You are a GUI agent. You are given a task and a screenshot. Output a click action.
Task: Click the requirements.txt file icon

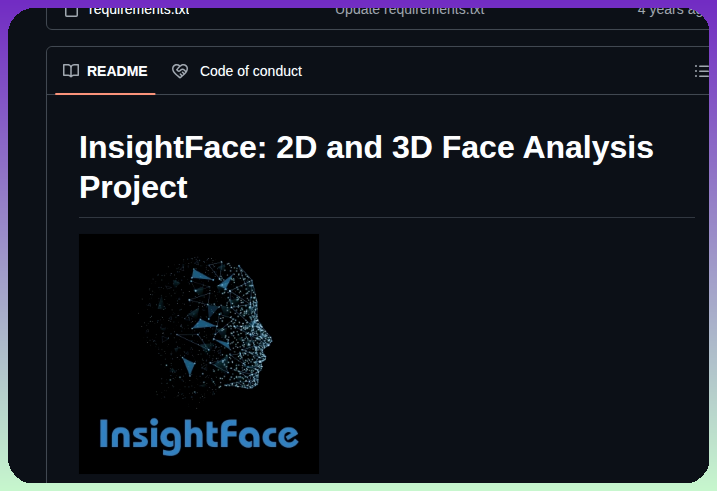tap(71, 11)
